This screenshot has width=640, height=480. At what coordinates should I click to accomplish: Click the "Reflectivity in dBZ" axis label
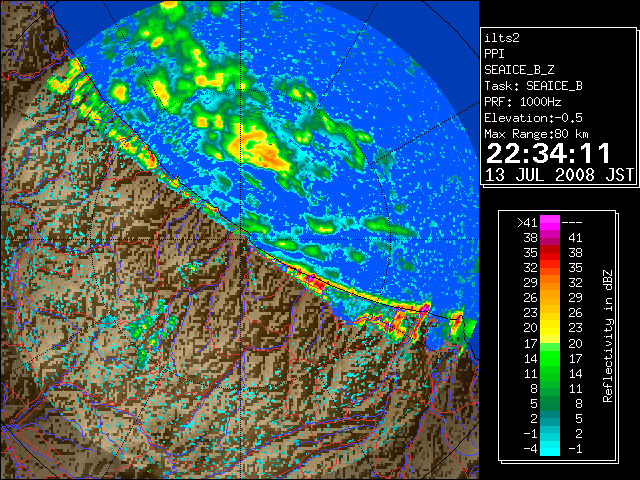click(x=608, y=336)
